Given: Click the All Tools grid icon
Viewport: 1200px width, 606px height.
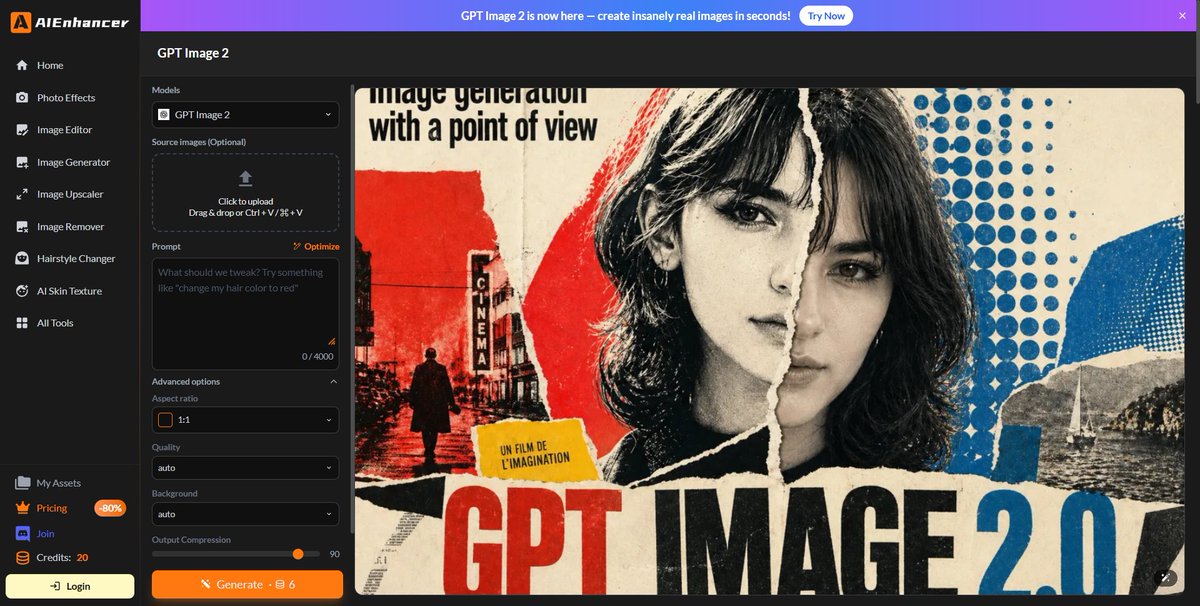Looking at the screenshot, I should pos(22,323).
